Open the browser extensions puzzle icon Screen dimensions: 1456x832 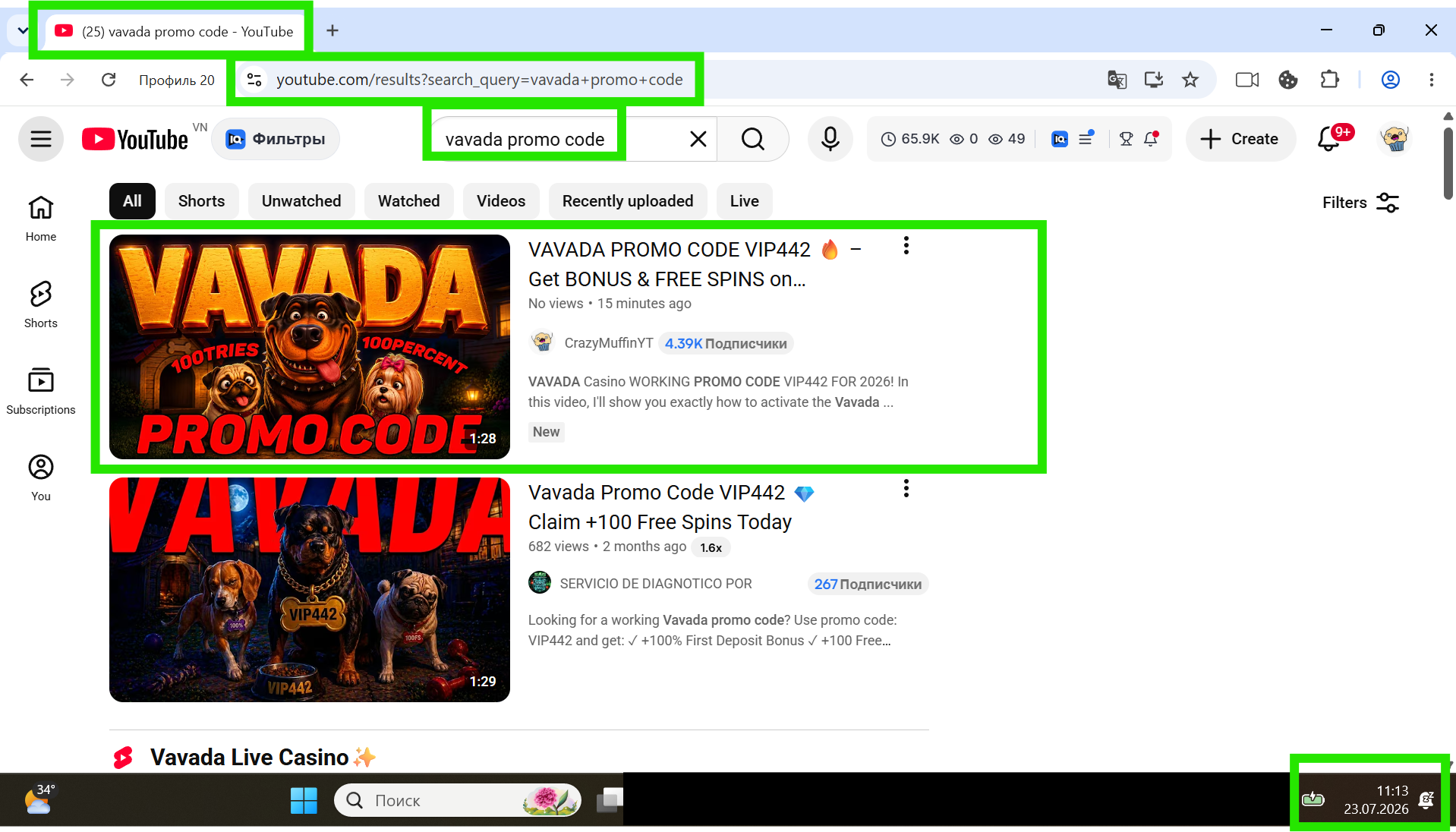1329,80
